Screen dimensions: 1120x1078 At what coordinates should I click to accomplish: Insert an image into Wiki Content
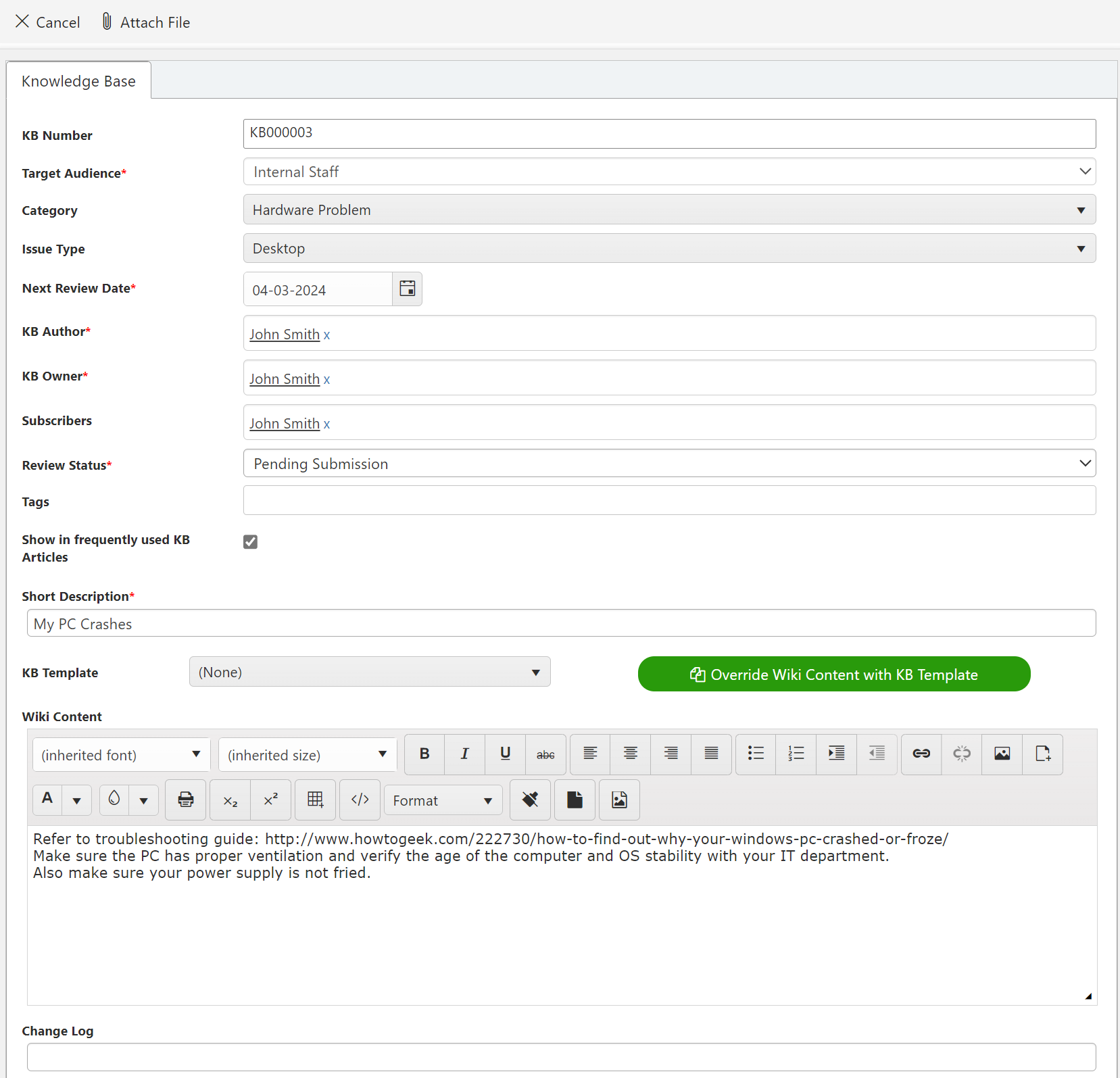(x=1002, y=754)
